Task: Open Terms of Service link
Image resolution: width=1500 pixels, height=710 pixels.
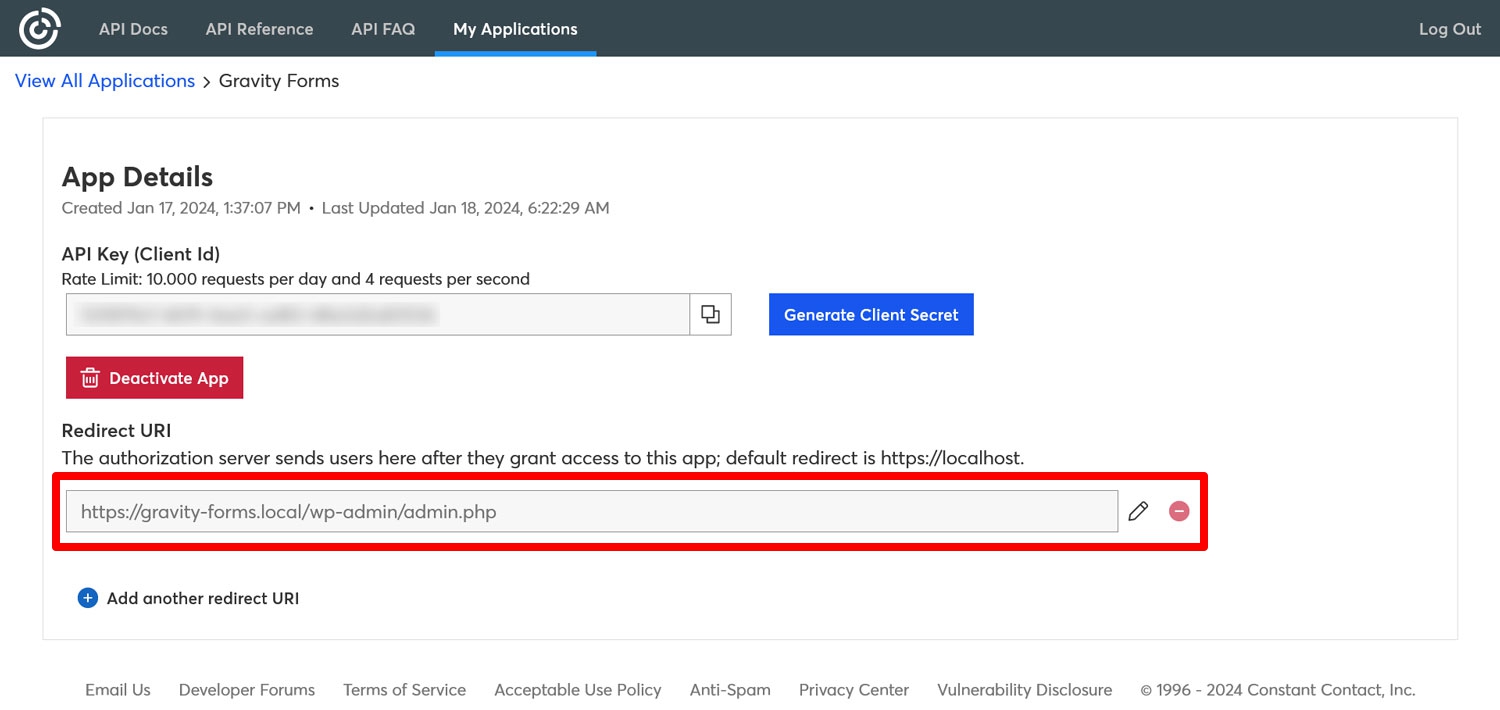Action: [x=404, y=690]
